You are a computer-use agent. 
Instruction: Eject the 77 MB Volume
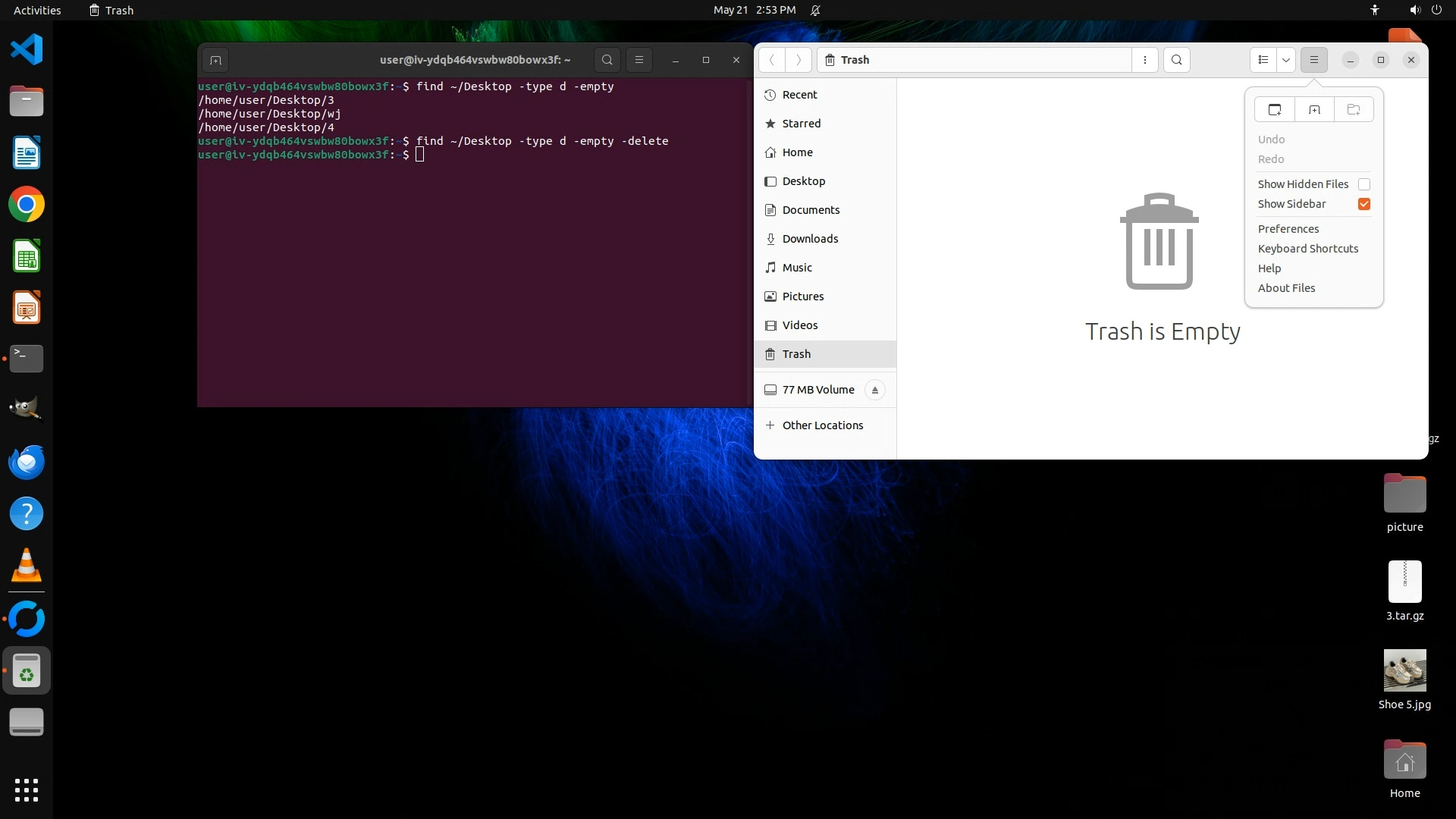pos(874,390)
